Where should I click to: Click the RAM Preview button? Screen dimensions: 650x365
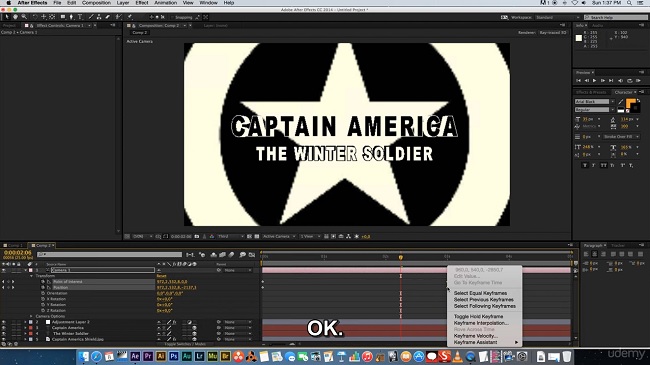638,80
